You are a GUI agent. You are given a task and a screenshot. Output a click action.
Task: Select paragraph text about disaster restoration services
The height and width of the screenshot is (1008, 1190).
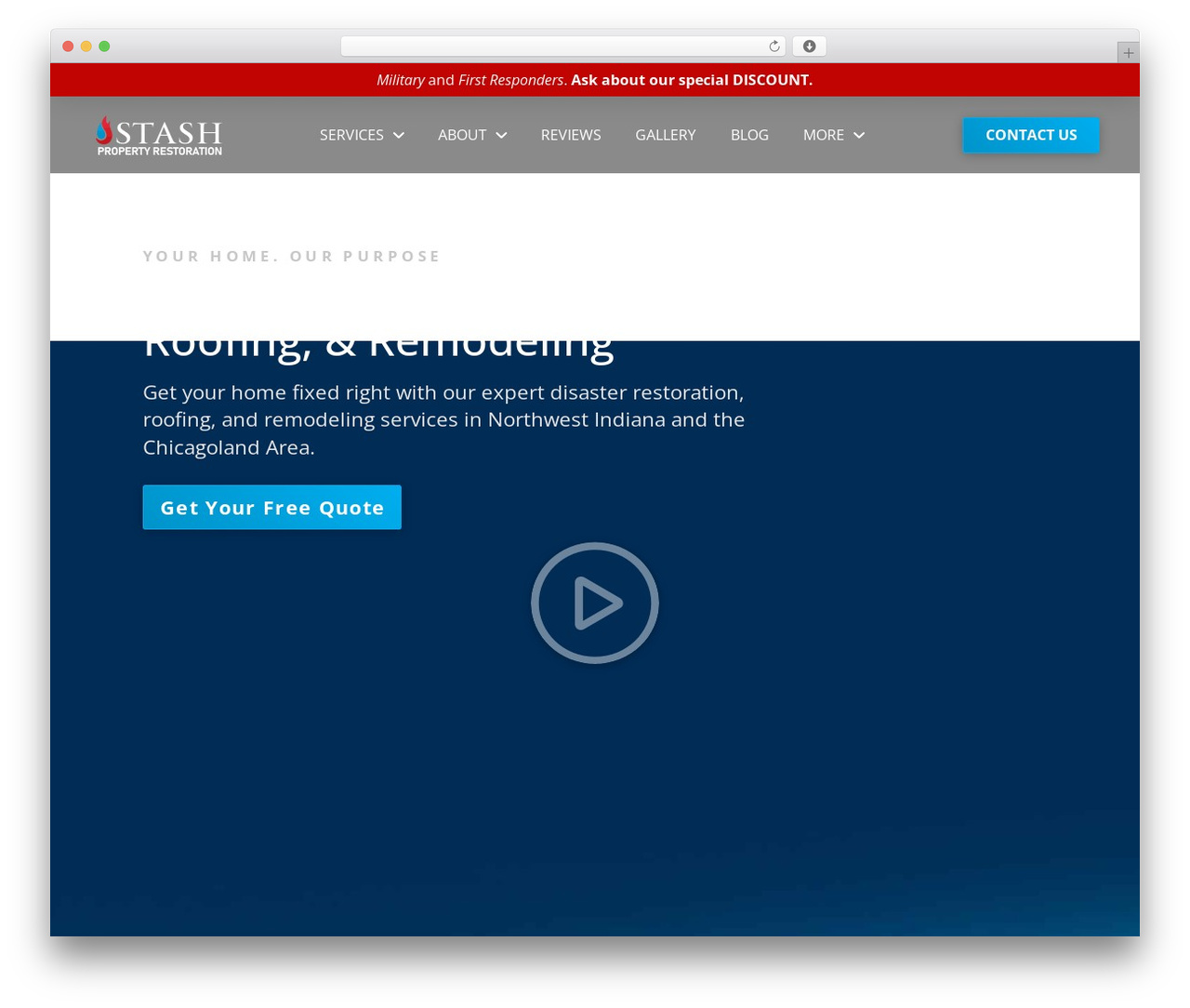point(444,419)
